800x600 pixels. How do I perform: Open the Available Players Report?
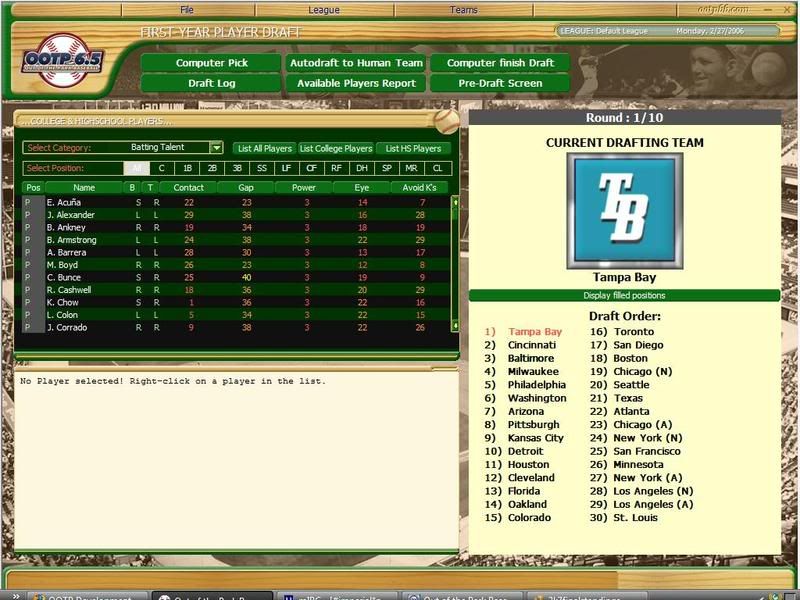356,83
